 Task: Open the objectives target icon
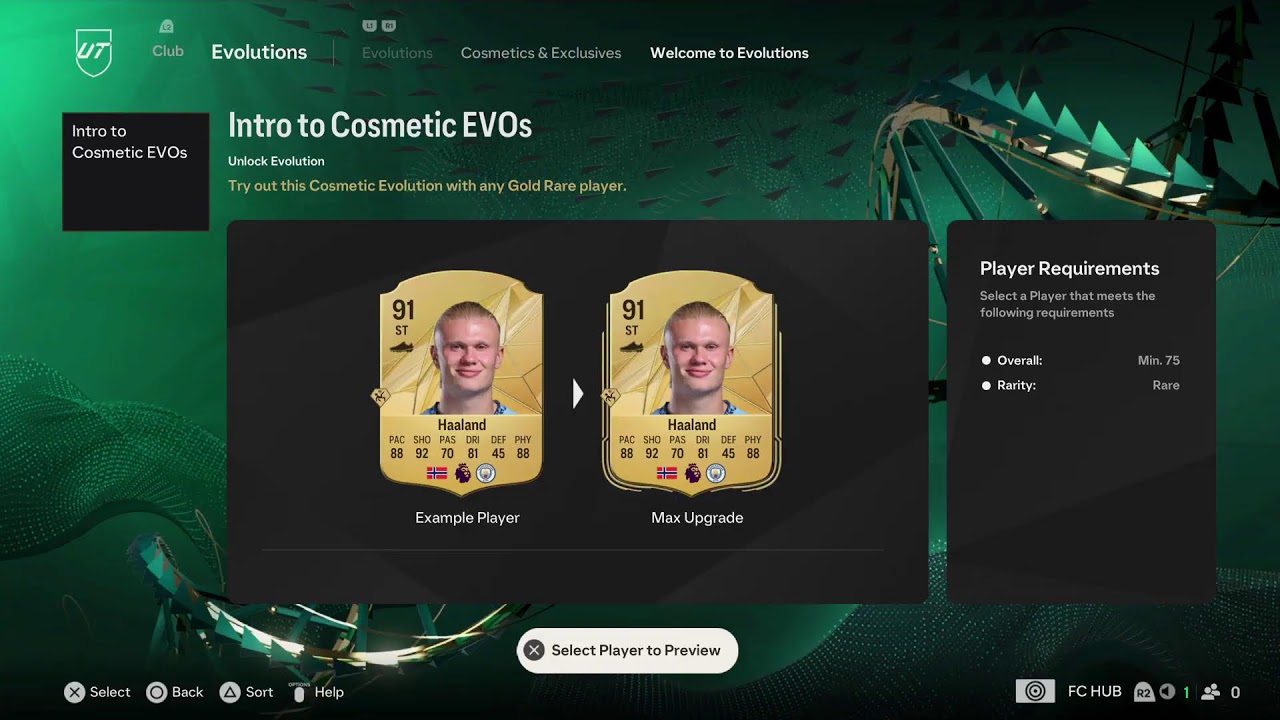(1035, 692)
